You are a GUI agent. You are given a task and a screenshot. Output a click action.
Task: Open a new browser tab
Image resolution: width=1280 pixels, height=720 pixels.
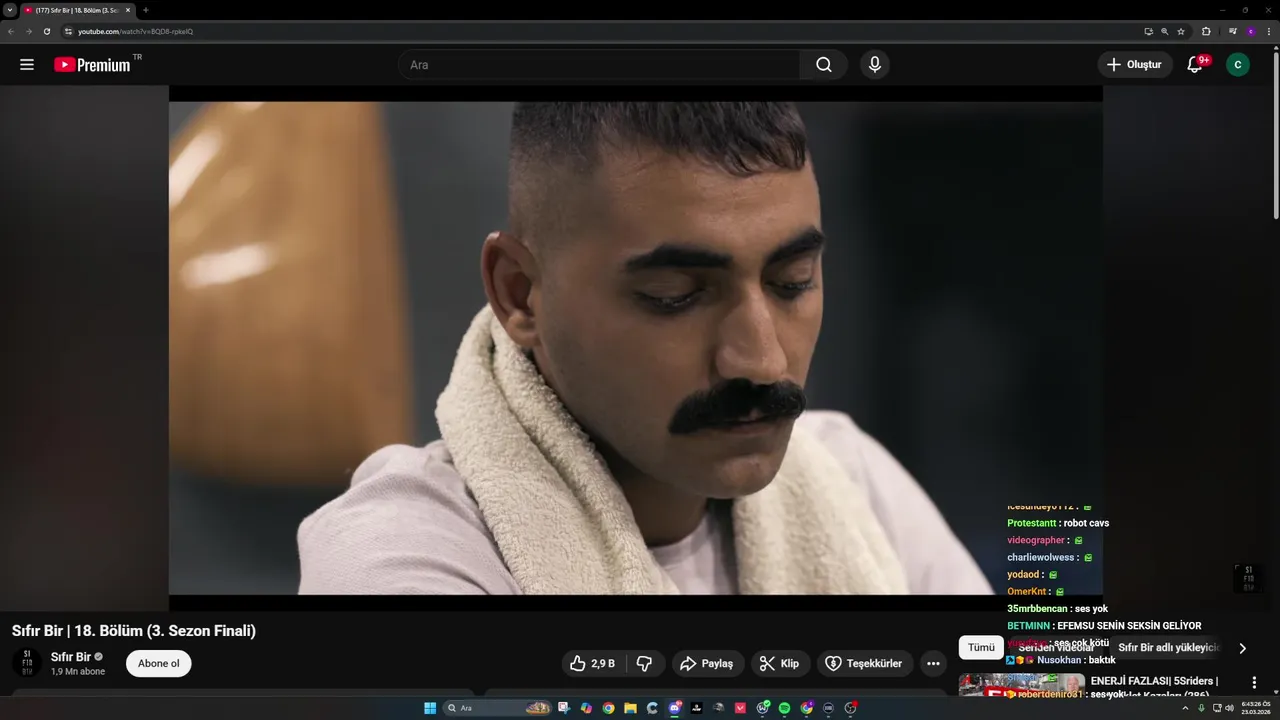pos(146,10)
